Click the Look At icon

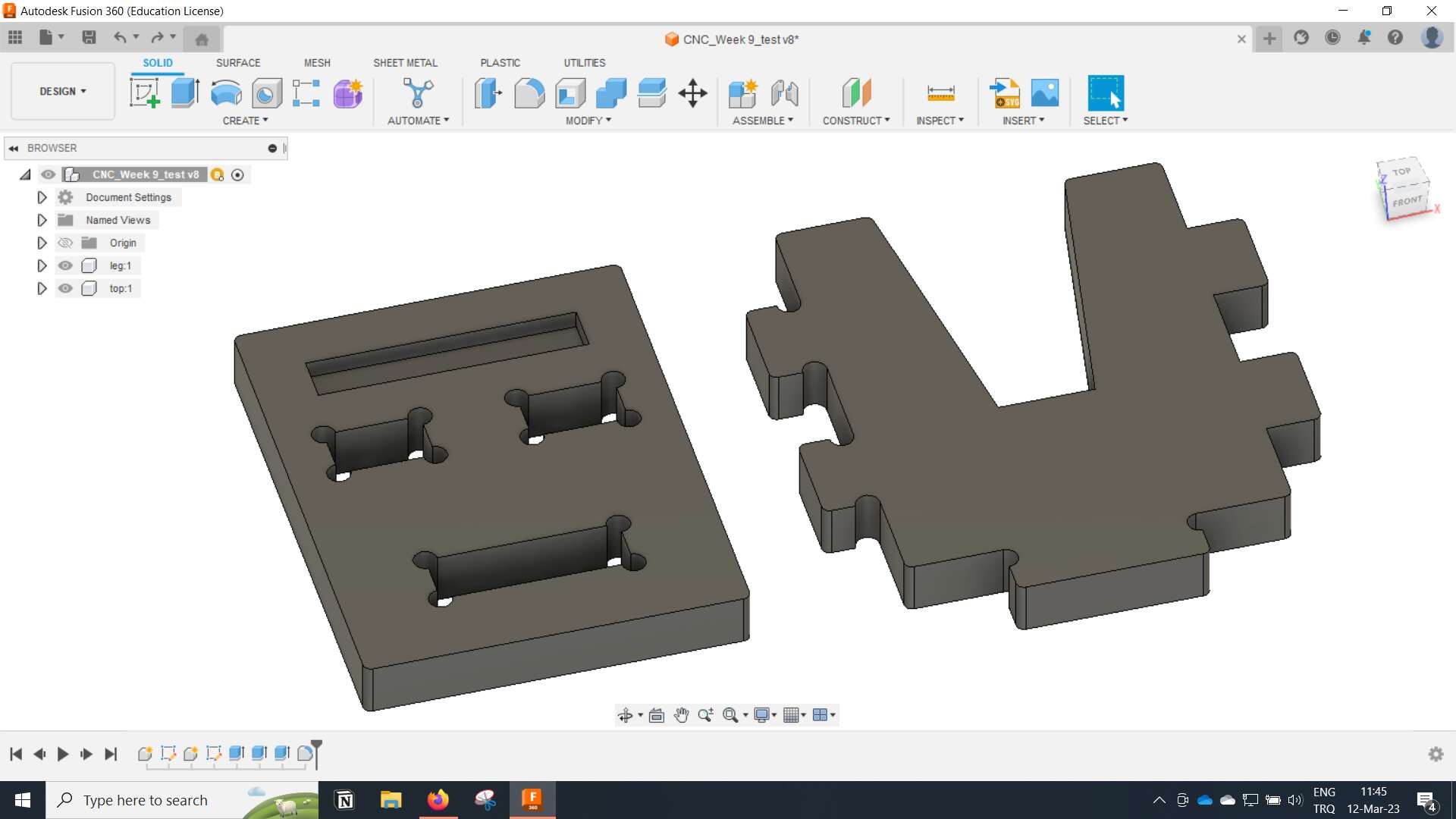[x=657, y=715]
